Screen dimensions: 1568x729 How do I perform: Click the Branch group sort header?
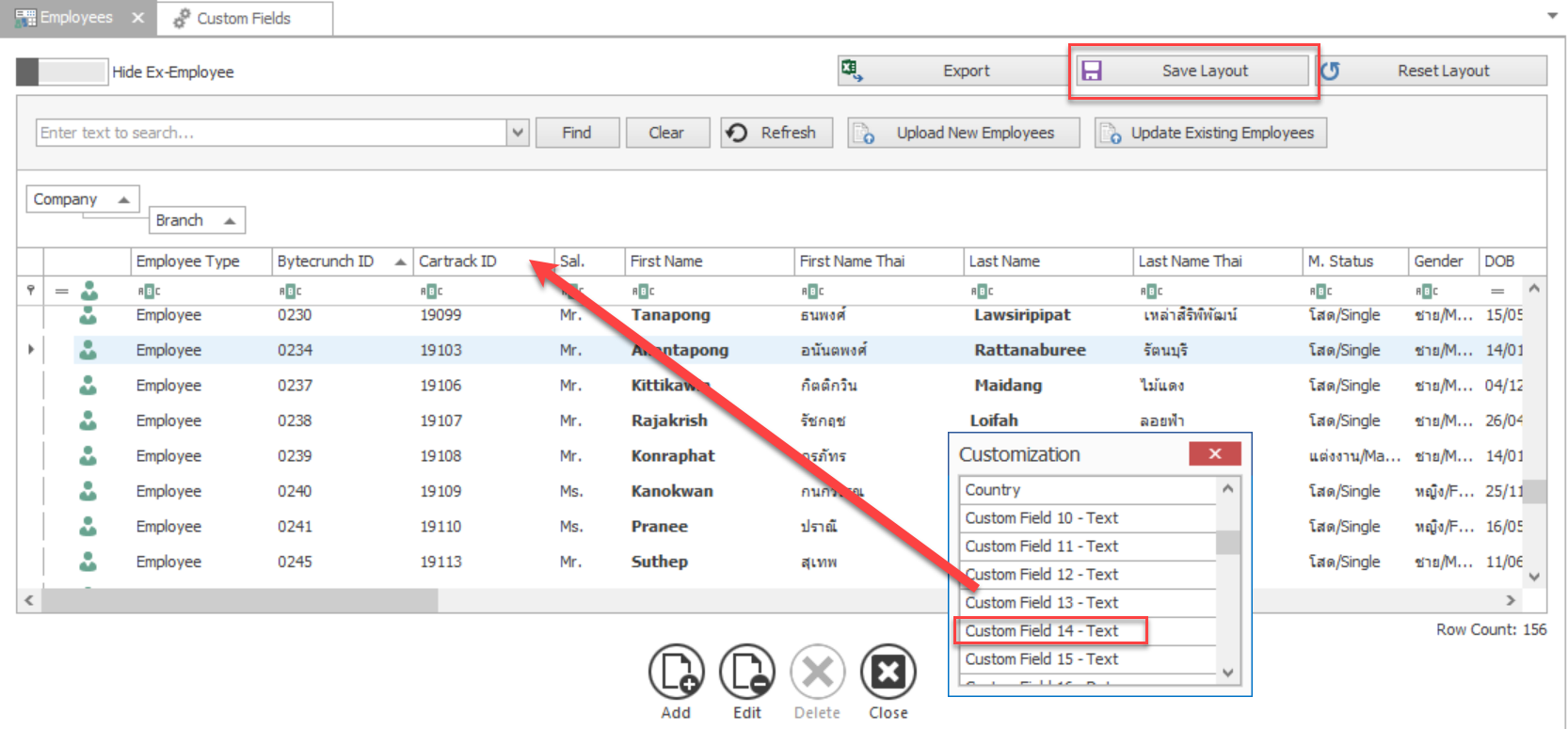click(x=196, y=220)
